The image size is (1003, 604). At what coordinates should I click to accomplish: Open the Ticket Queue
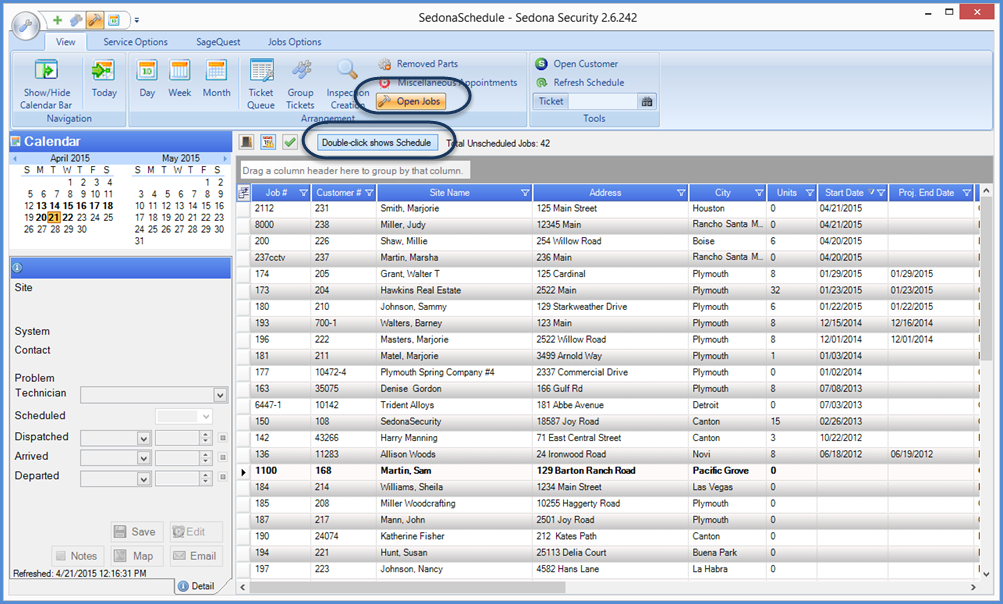click(x=261, y=84)
